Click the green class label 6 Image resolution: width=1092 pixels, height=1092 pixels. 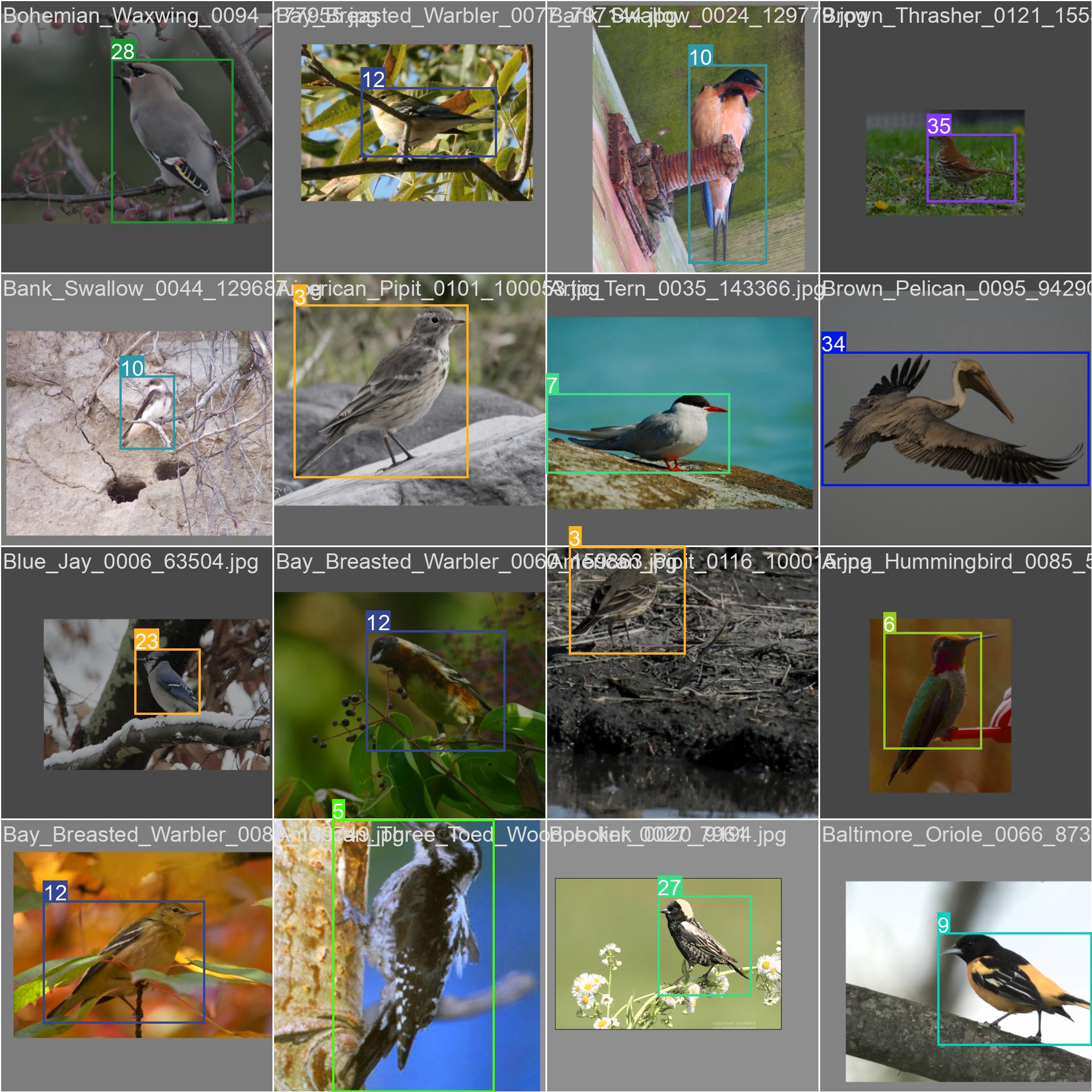tap(889, 624)
